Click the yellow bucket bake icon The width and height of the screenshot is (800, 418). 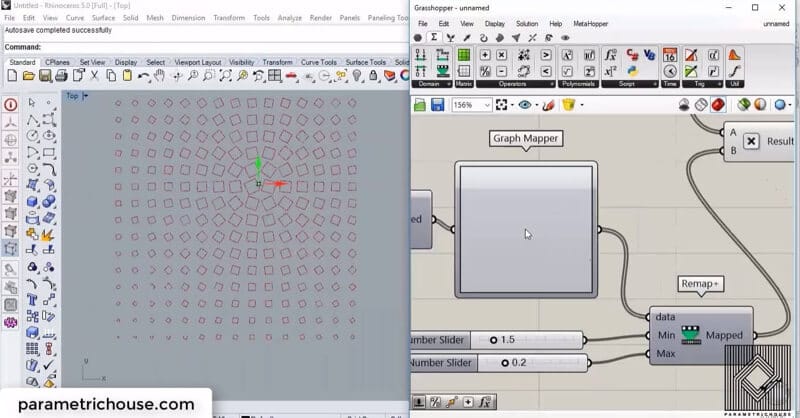(568, 105)
